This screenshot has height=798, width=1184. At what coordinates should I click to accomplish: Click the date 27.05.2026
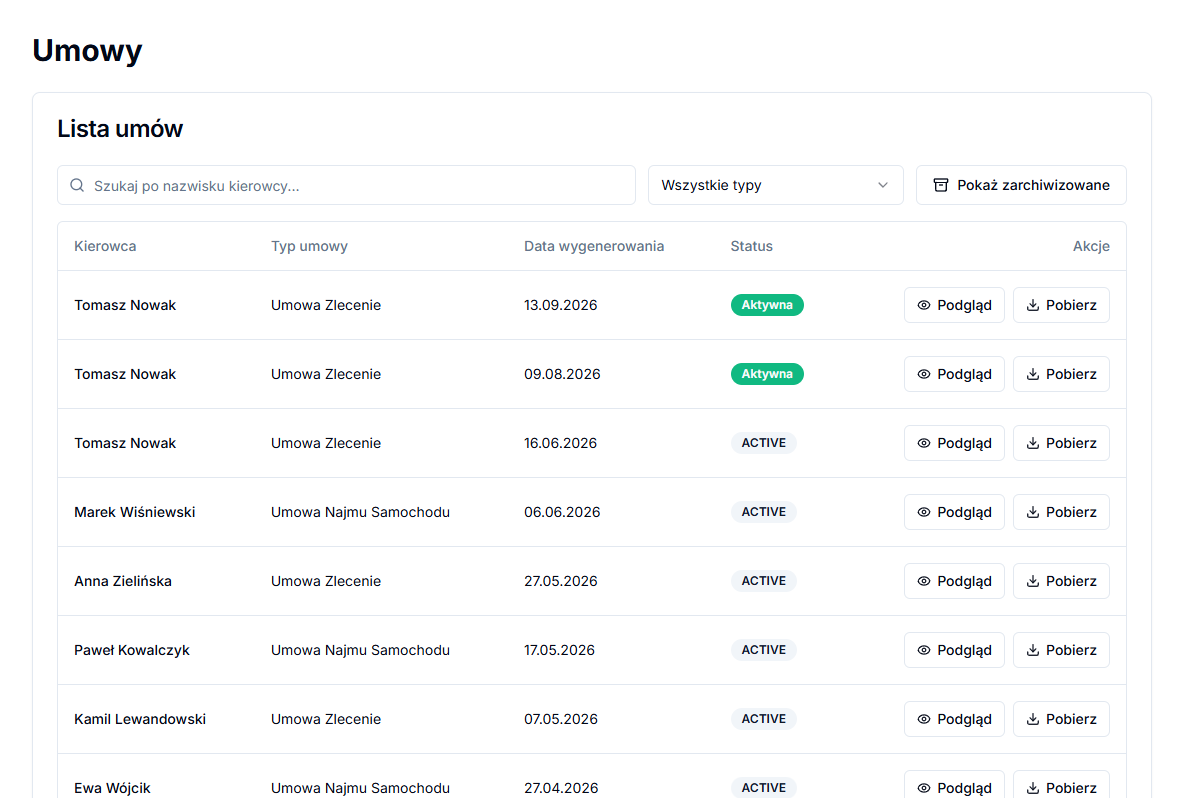click(x=560, y=581)
